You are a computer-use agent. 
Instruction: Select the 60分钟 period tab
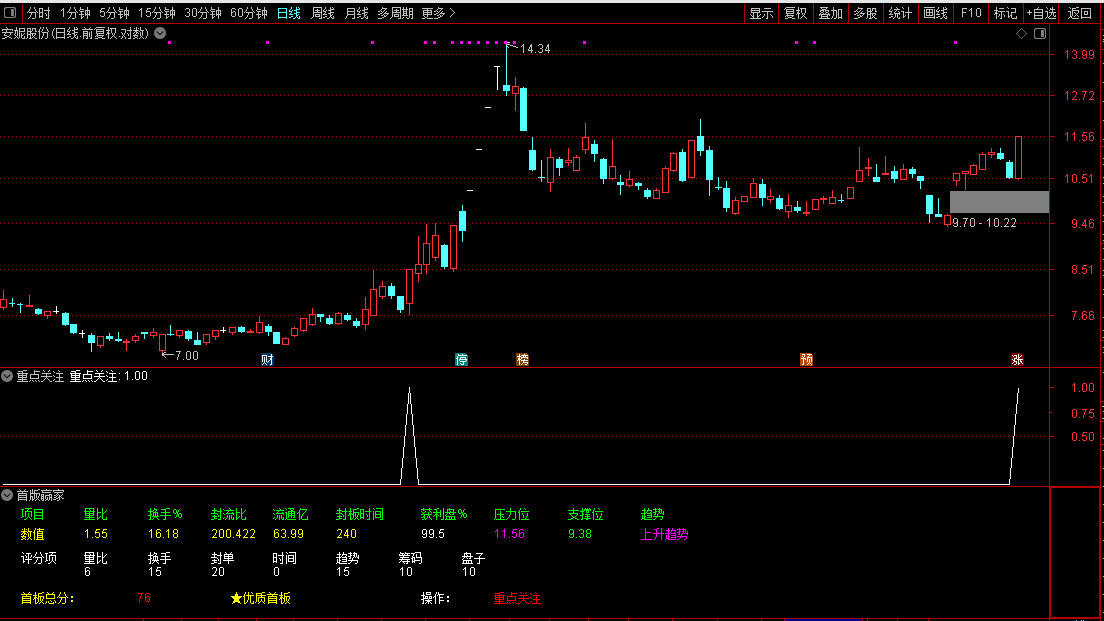click(249, 13)
